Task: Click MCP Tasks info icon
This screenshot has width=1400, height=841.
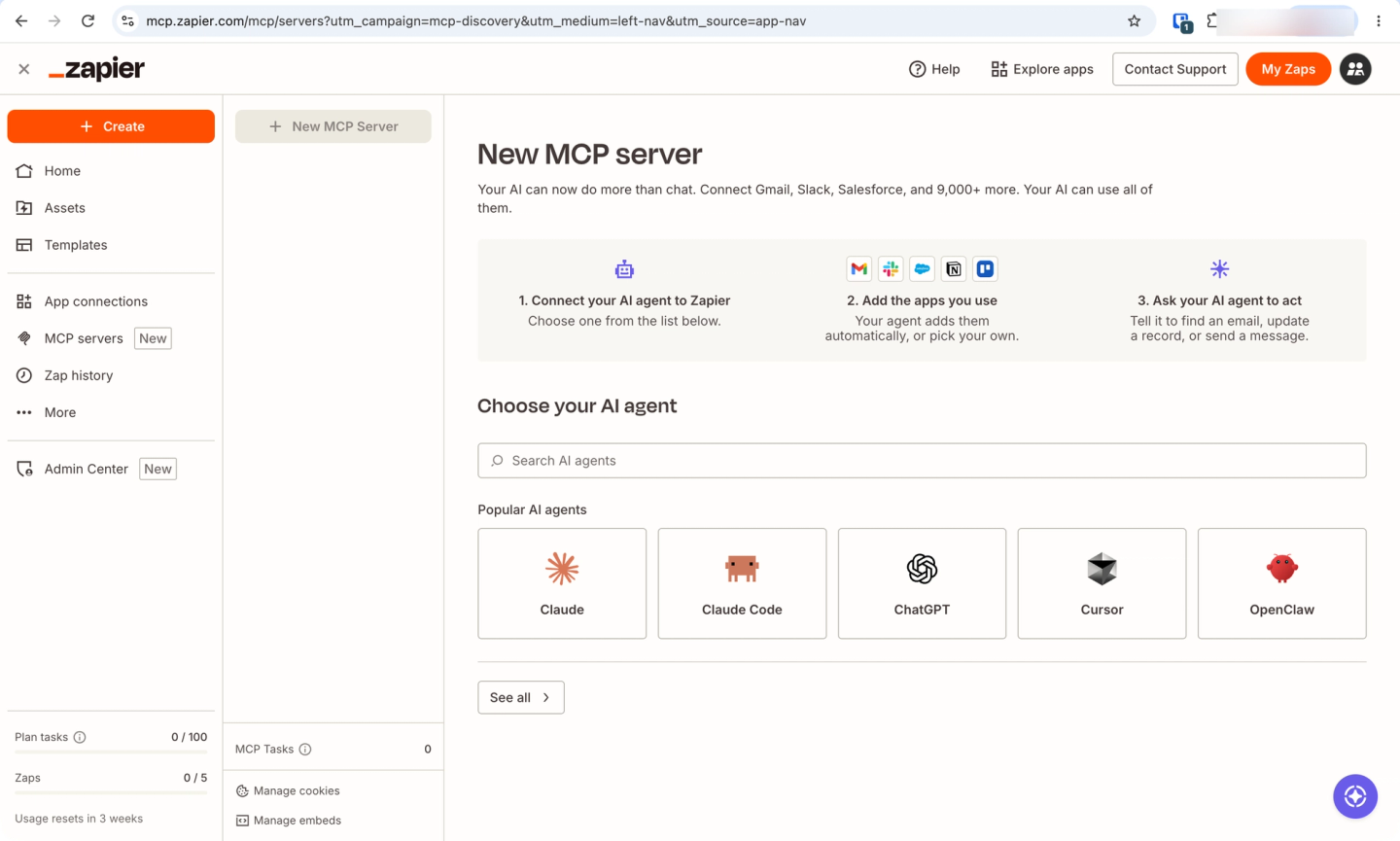Action: 305,749
